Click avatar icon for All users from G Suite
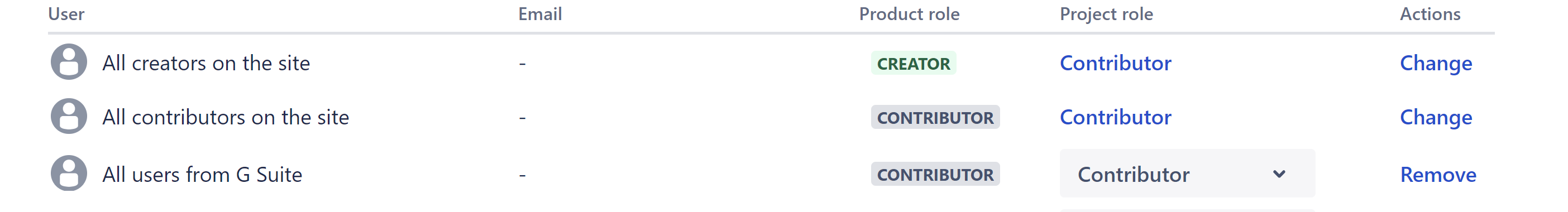The image size is (1568, 212). tap(69, 173)
